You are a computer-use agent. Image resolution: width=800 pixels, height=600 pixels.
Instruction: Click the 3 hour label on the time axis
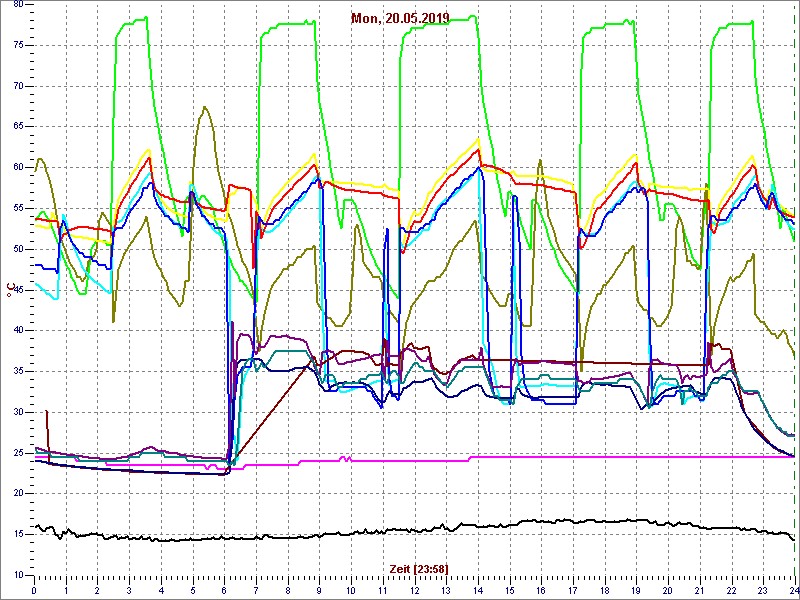(x=130, y=591)
